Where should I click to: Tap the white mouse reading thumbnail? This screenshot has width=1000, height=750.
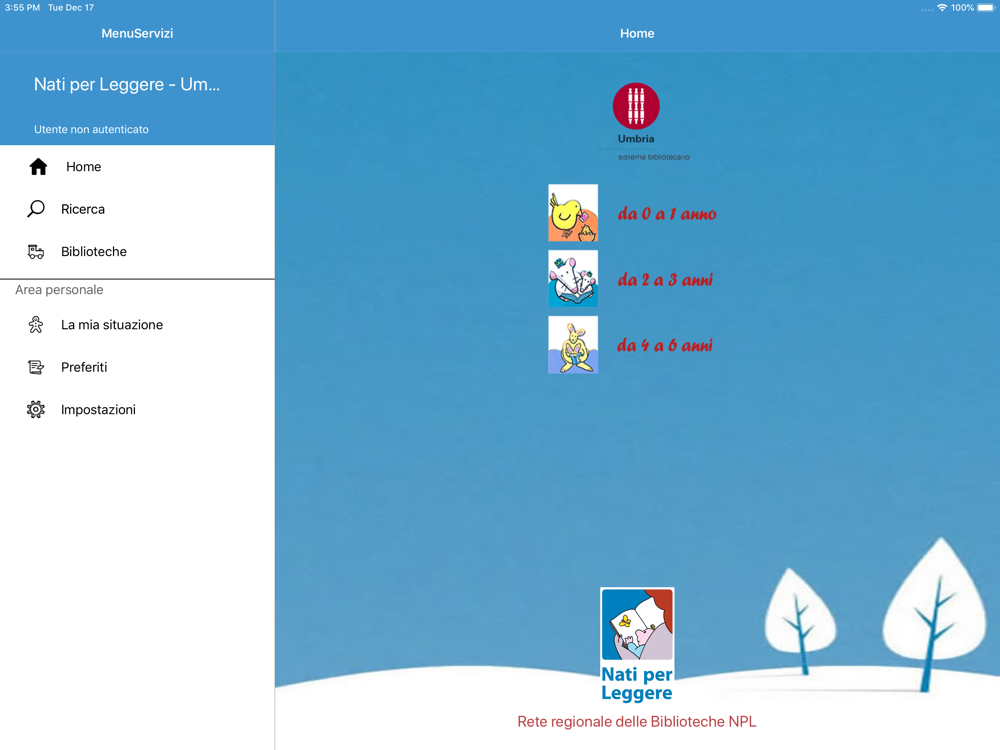(x=573, y=279)
